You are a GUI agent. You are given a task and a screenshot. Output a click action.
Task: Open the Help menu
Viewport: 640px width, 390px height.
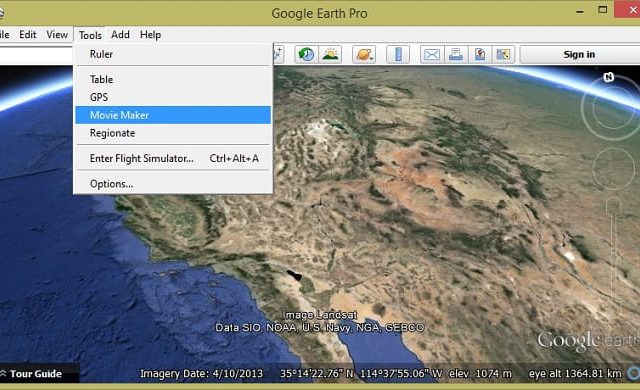(150, 35)
